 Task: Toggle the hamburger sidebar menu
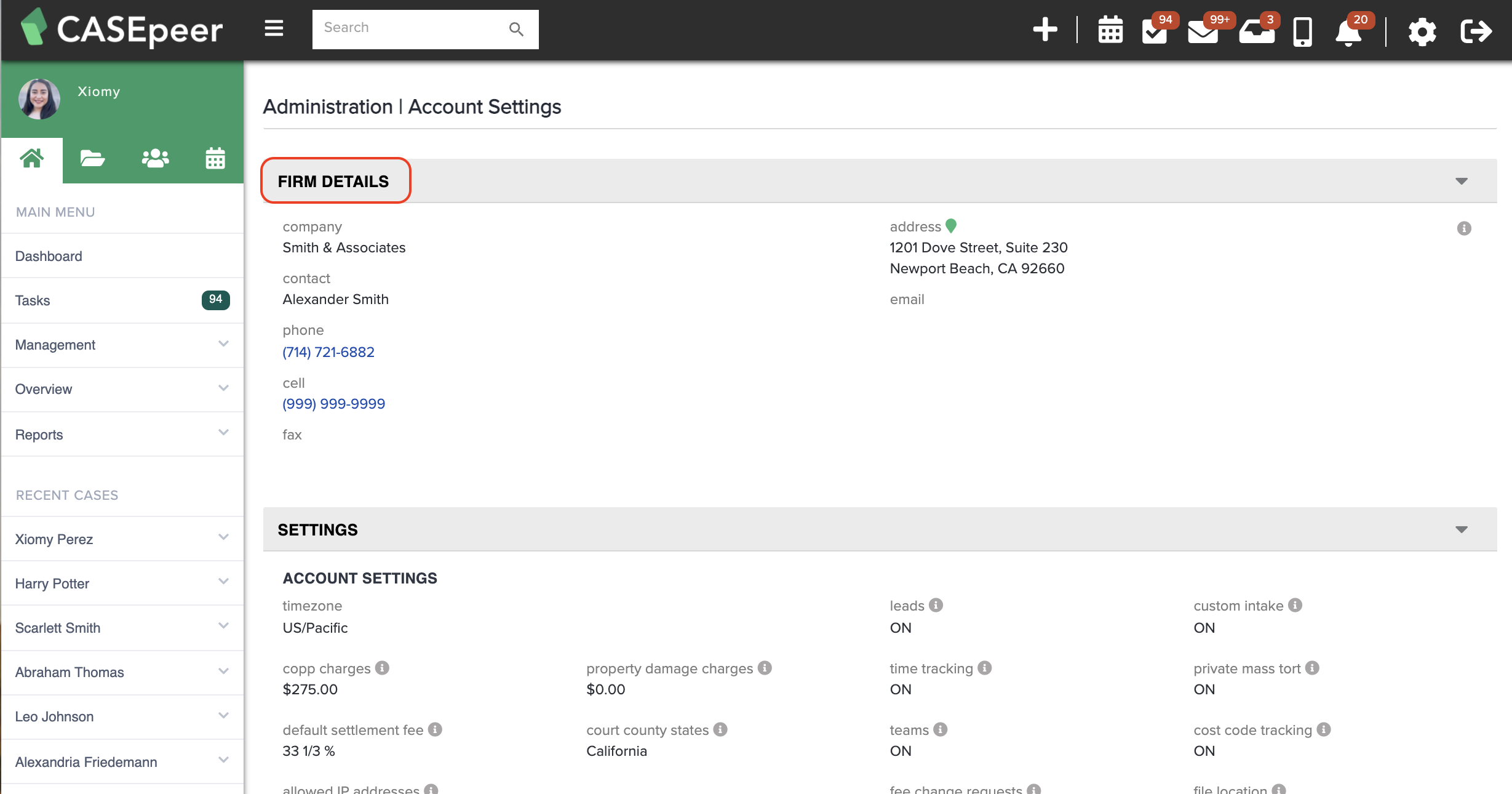pos(274,28)
